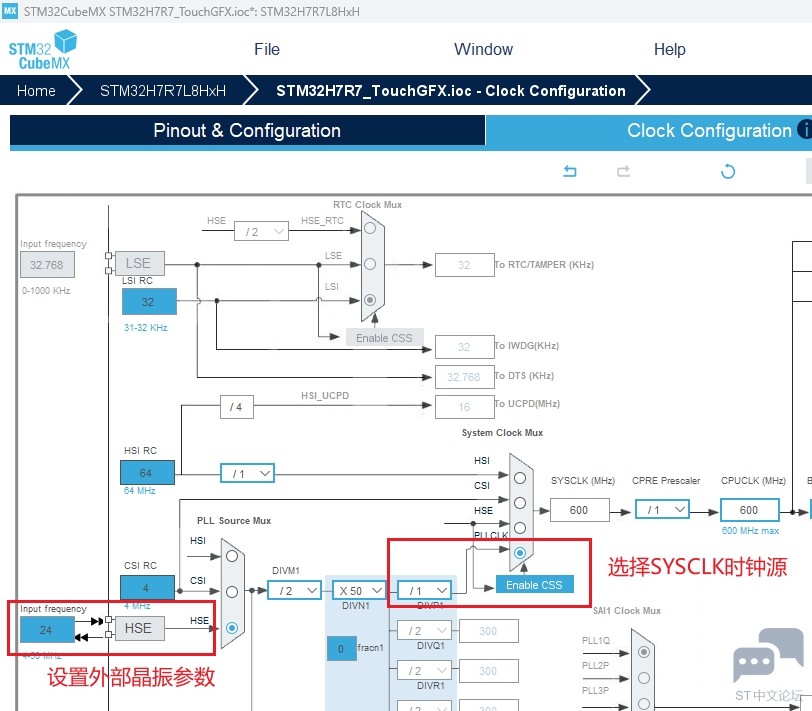The width and height of the screenshot is (812, 711).
Task: Open the File menu
Action: [x=267, y=49]
